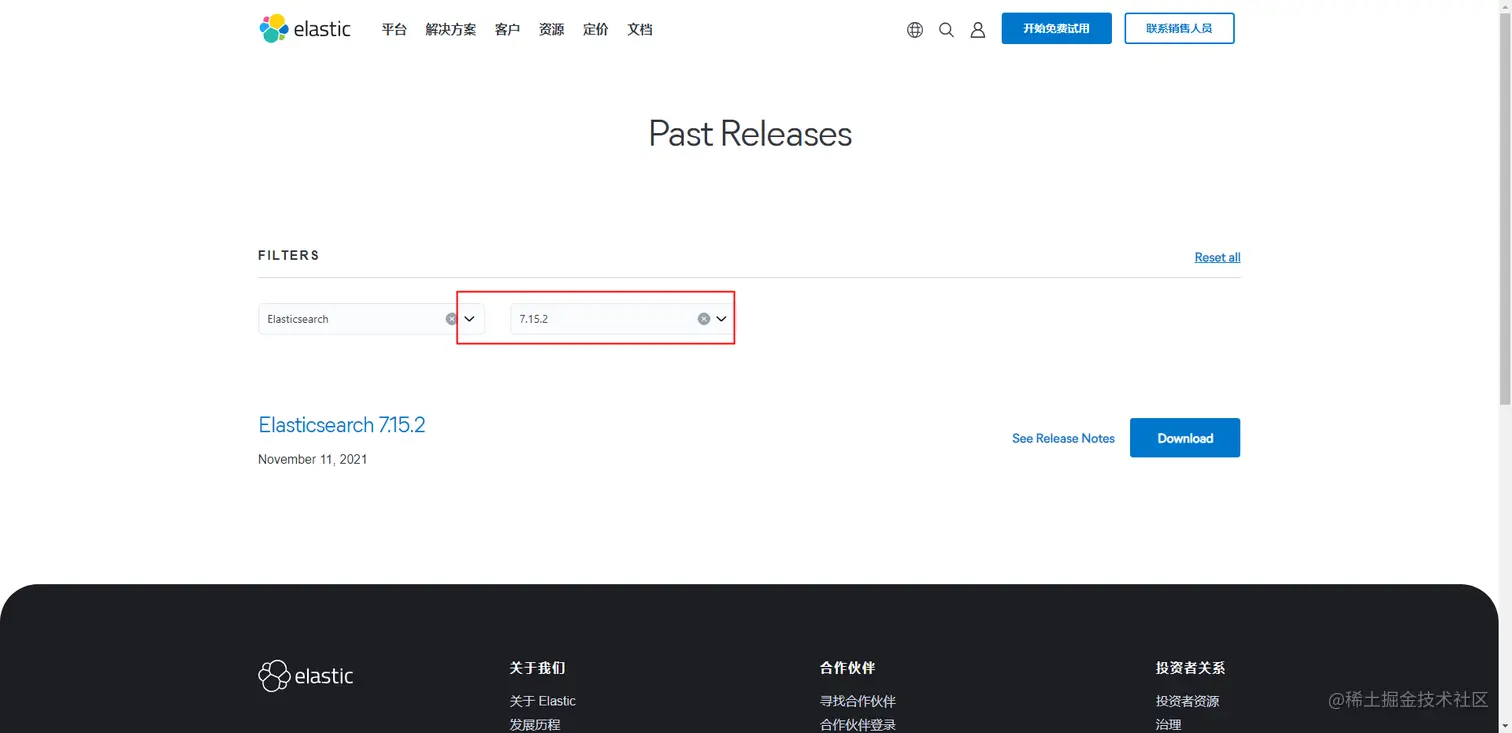Viewport: 1512px width, 733px height.
Task: Click the 开始免费试用 button
Action: [x=1057, y=28]
